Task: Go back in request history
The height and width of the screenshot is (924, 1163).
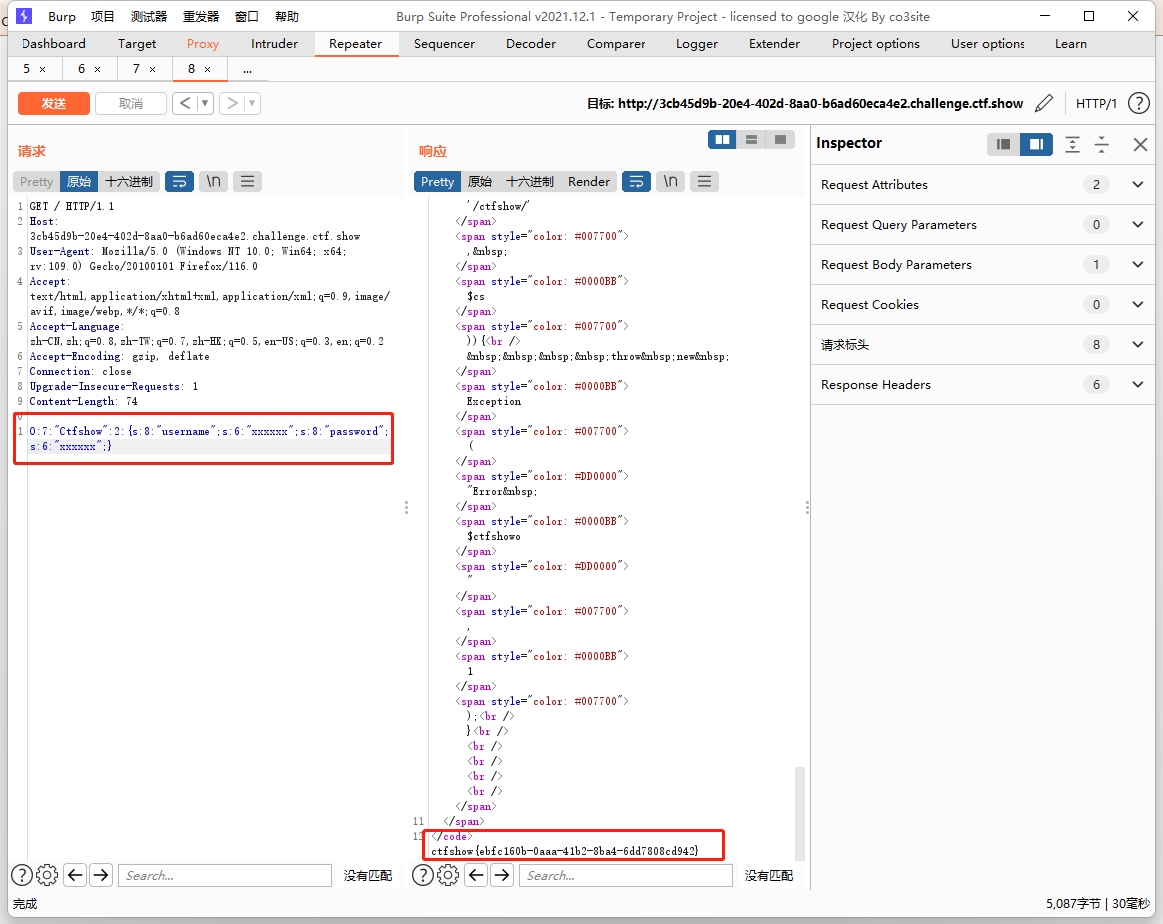Action: click(x=185, y=103)
